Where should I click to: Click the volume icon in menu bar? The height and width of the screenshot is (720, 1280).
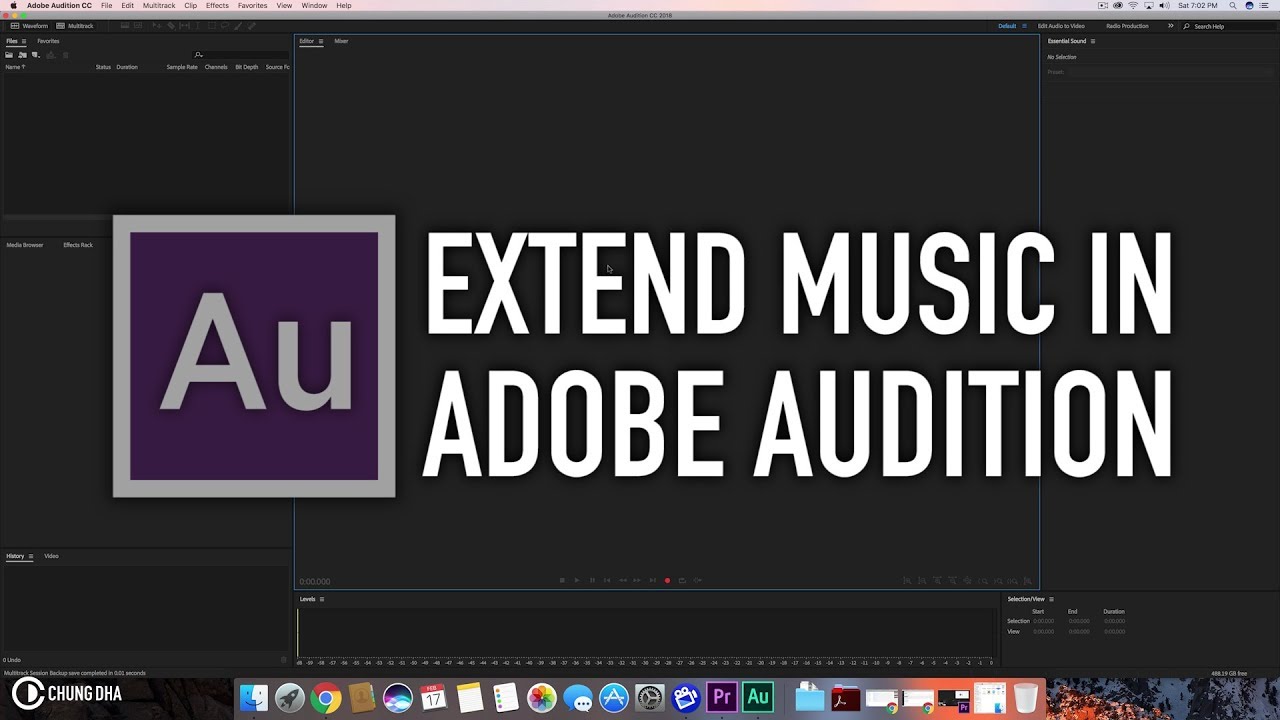pyautogui.click(x=1164, y=6)
